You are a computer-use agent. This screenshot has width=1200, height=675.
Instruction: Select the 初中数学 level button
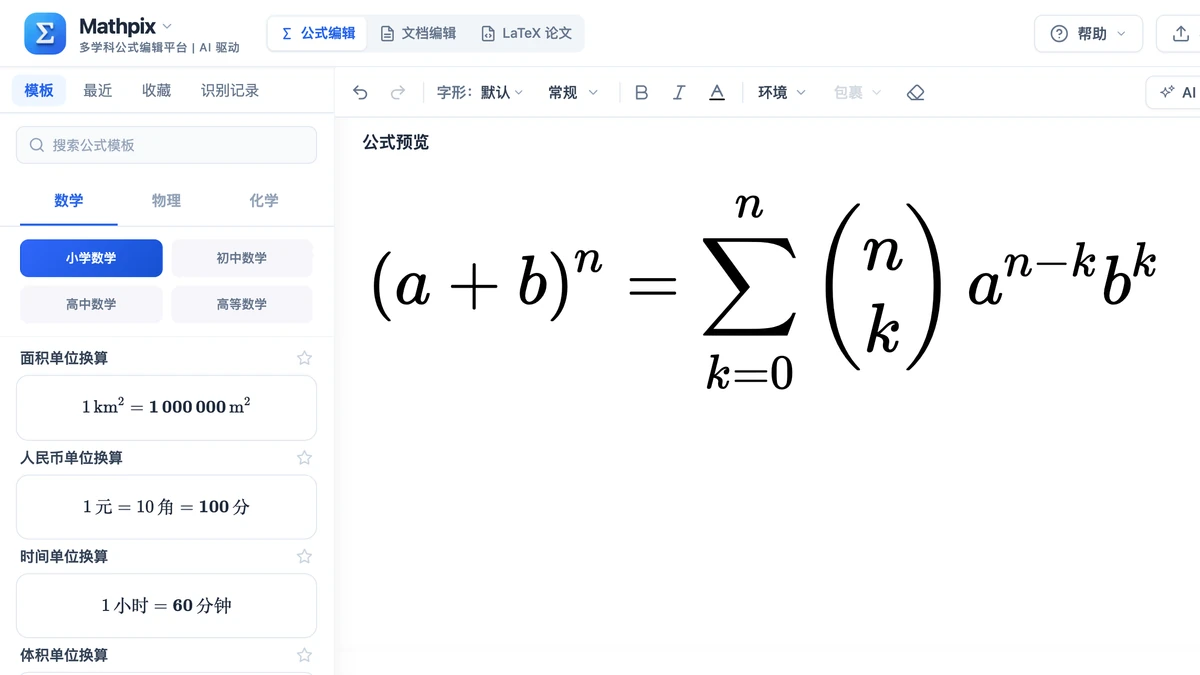click(242, 258)
